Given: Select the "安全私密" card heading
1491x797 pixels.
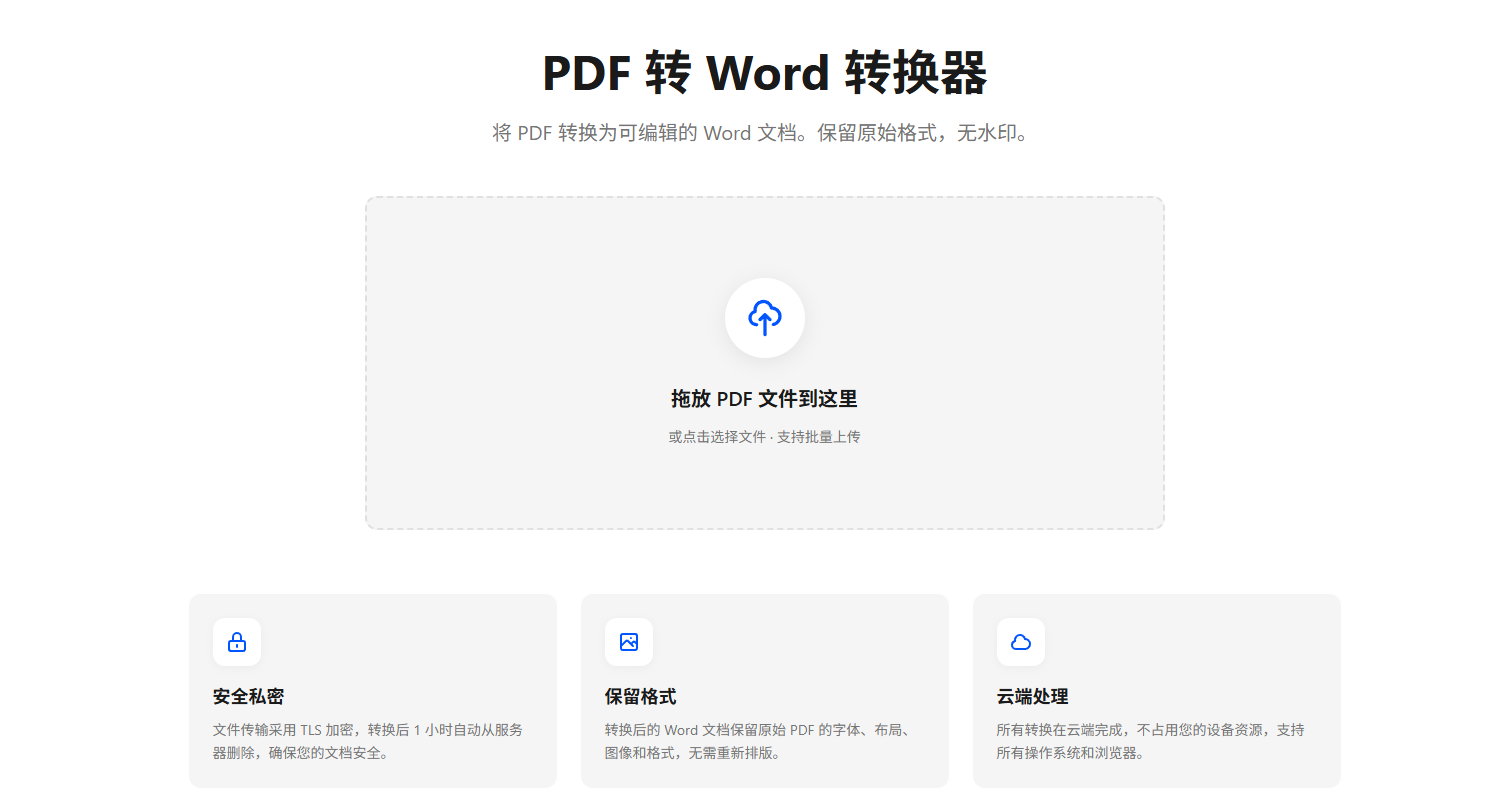Looking at the screenshot, I should 248,697.
